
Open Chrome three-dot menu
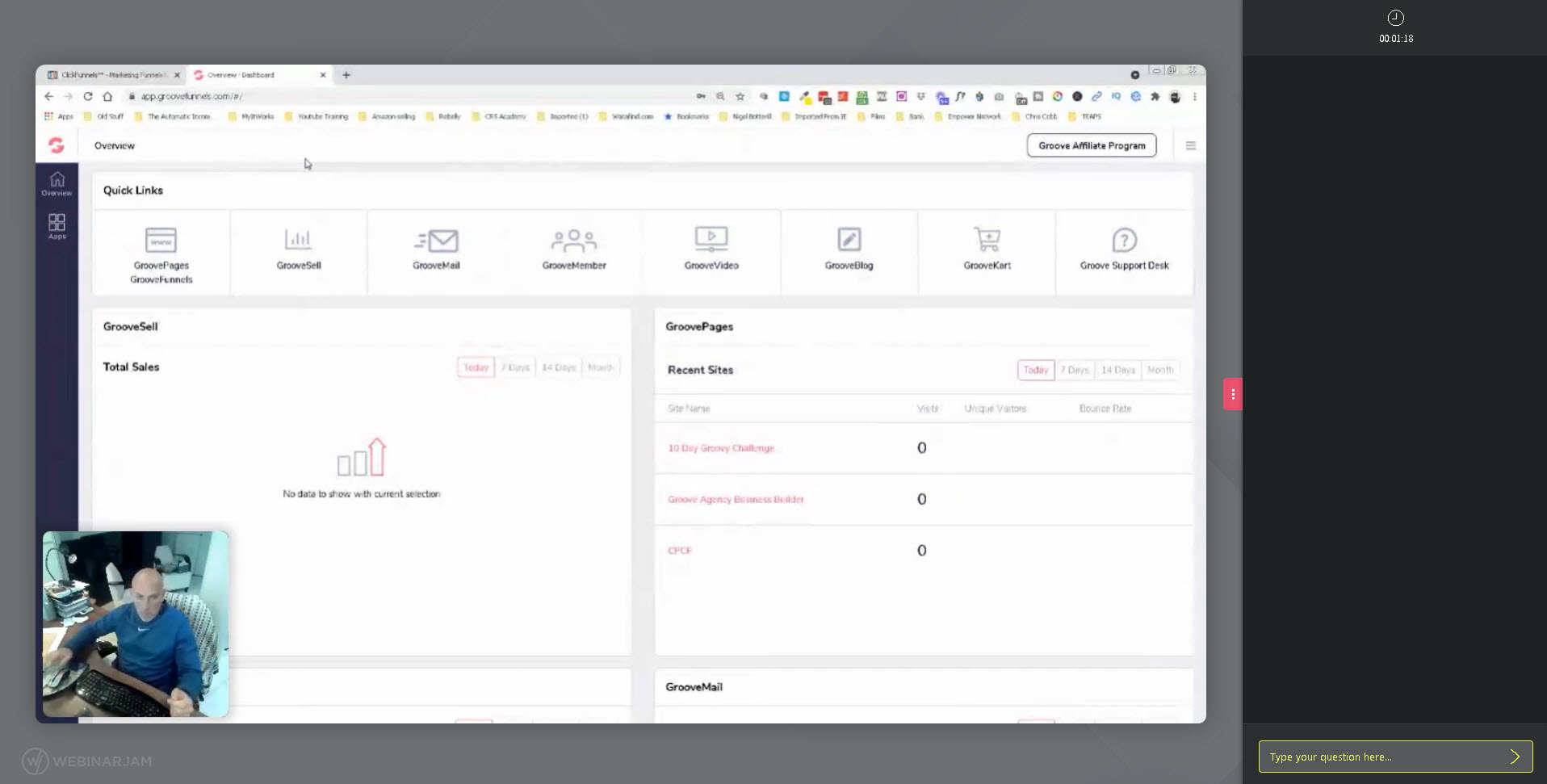point(1195,97)
